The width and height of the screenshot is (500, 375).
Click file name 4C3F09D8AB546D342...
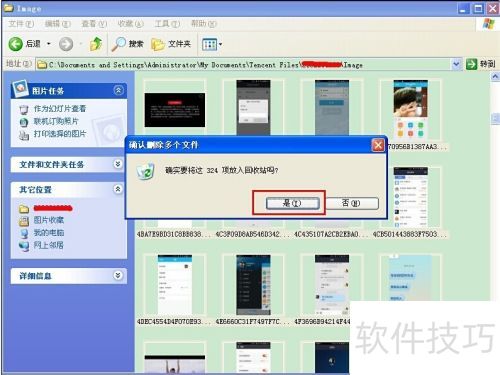tap(253, 234)
